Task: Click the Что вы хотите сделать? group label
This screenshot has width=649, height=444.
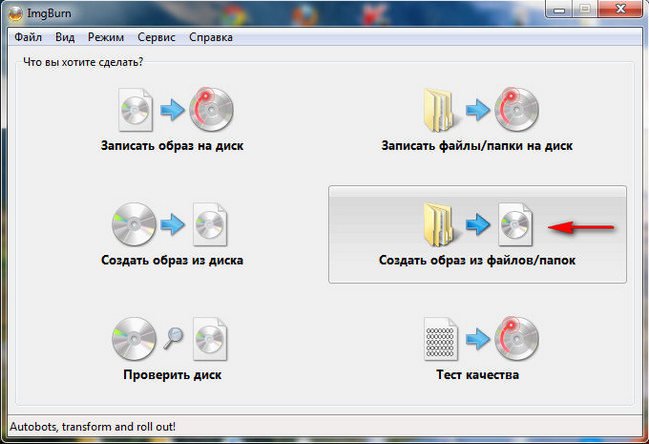Action: [83, 62]
